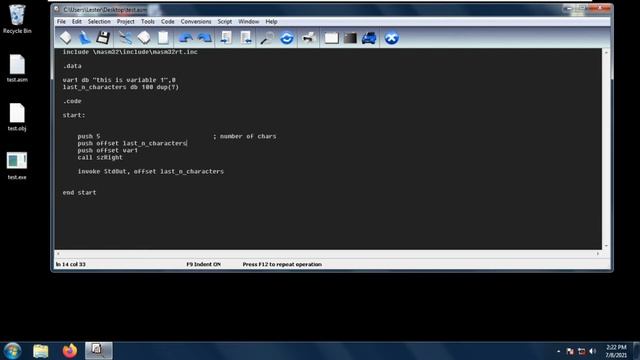Click the include masm32rt.inc line
The height and width of the screenshot is (360, 640).
pyautogui.click(x=130, y=52)
